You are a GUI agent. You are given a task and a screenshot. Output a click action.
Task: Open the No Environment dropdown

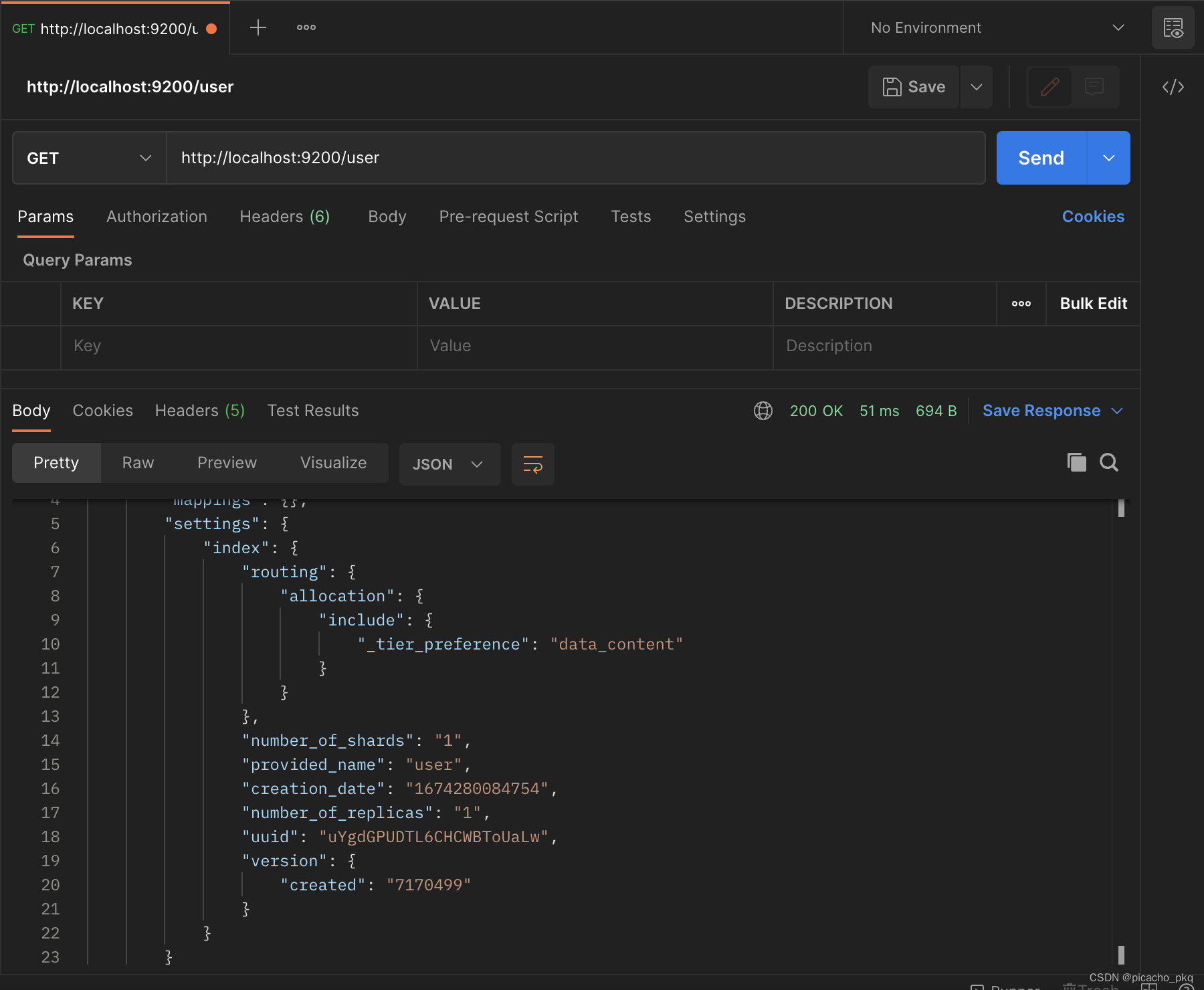pos(997,27)
